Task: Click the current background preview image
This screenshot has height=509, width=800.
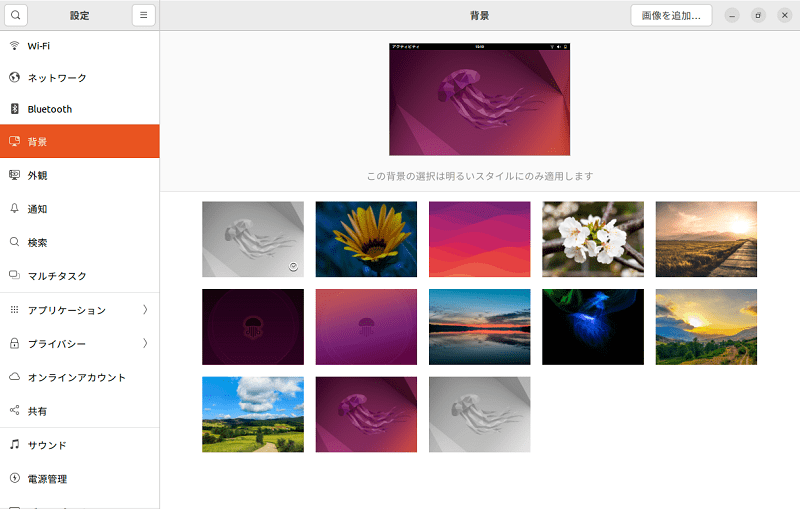Action: pyautogui.click(x=480, y=99)
